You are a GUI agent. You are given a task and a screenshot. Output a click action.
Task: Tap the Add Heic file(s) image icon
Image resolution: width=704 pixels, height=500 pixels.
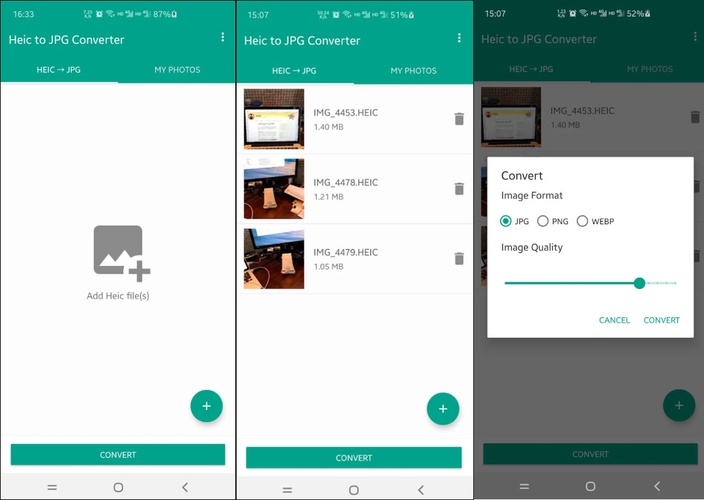click(122, 253)
